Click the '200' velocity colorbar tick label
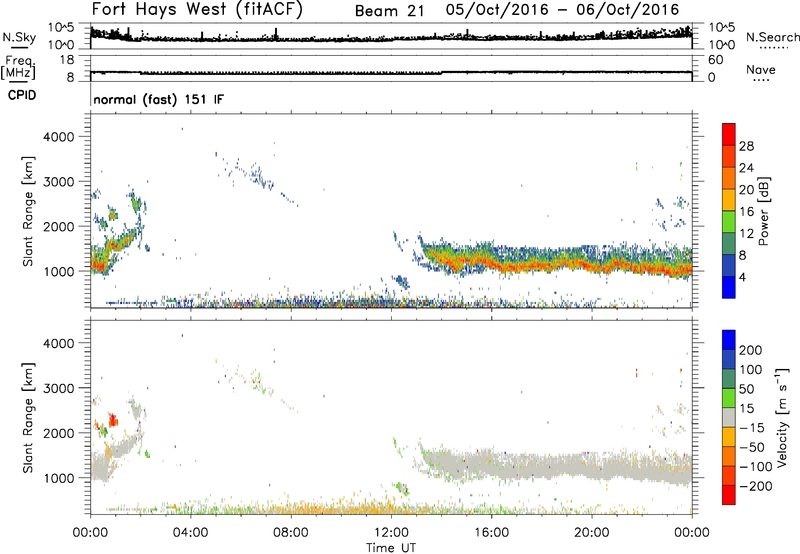 [751, 350]
